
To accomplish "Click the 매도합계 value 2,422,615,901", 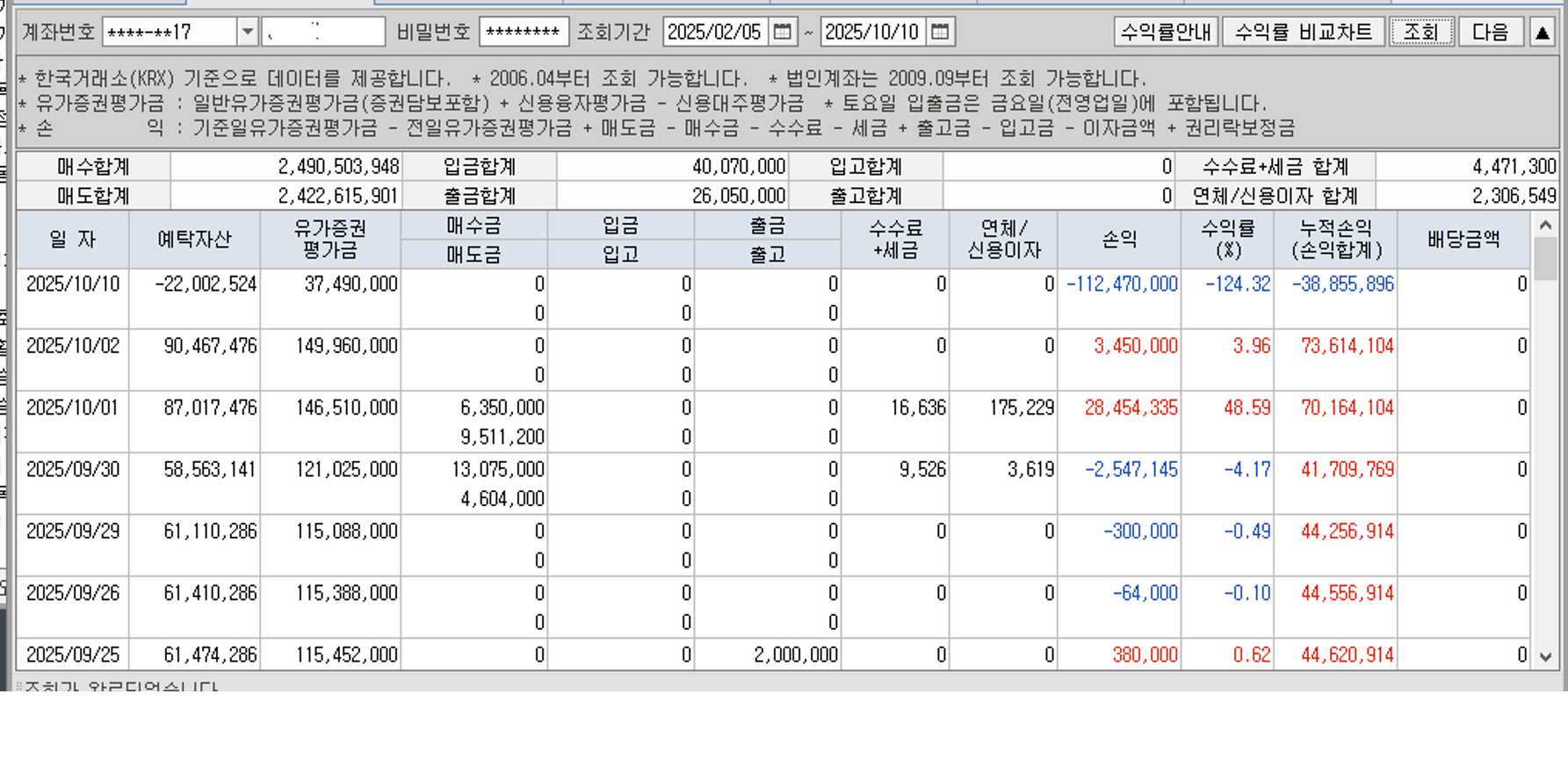I will pos(338,196).
